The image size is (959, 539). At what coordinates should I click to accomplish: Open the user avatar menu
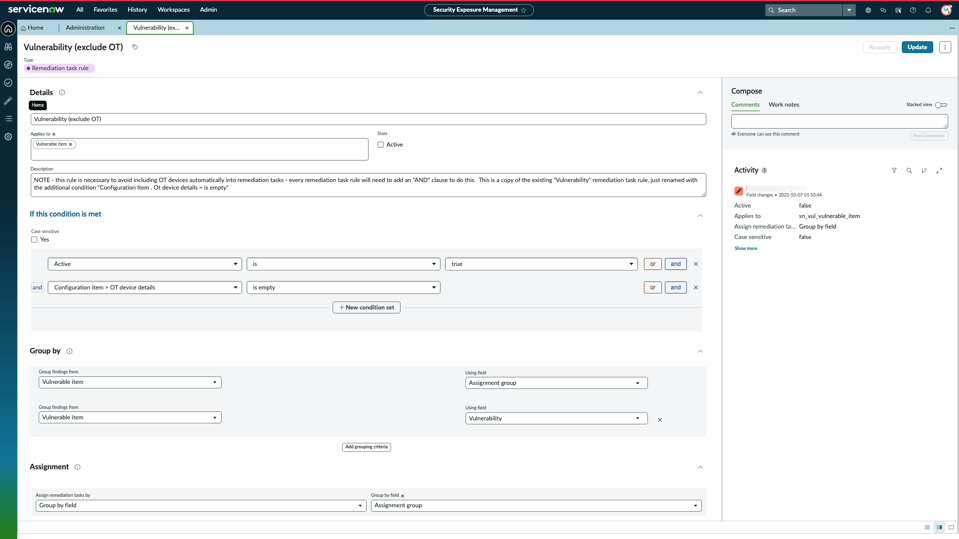coord(946,10)
